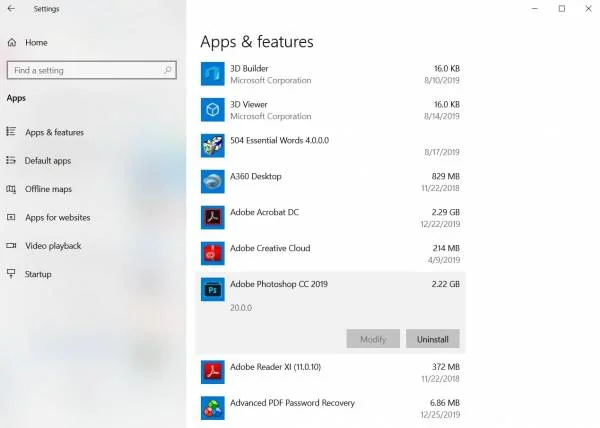Click the Photoshop Ps icon
This screenshot has height=428, width=600.
(213, 289)
